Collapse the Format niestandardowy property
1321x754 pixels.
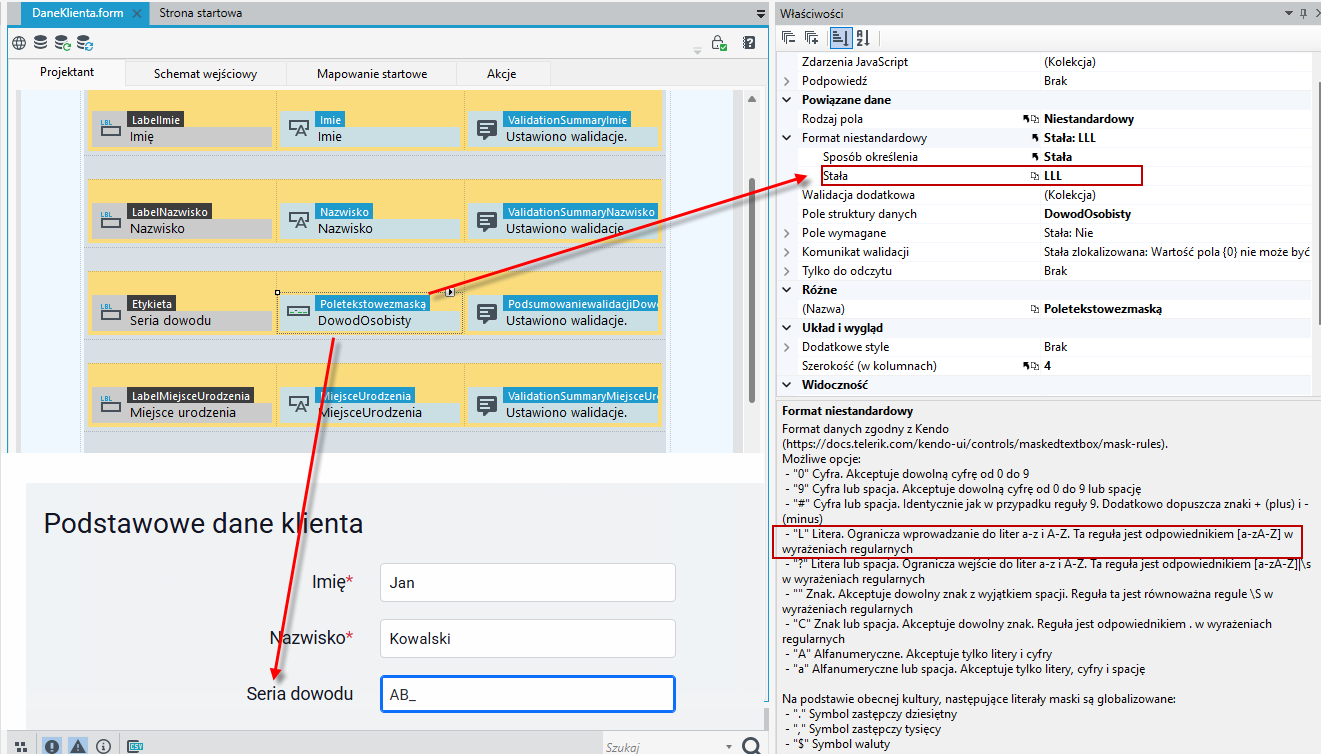point(786,138)
